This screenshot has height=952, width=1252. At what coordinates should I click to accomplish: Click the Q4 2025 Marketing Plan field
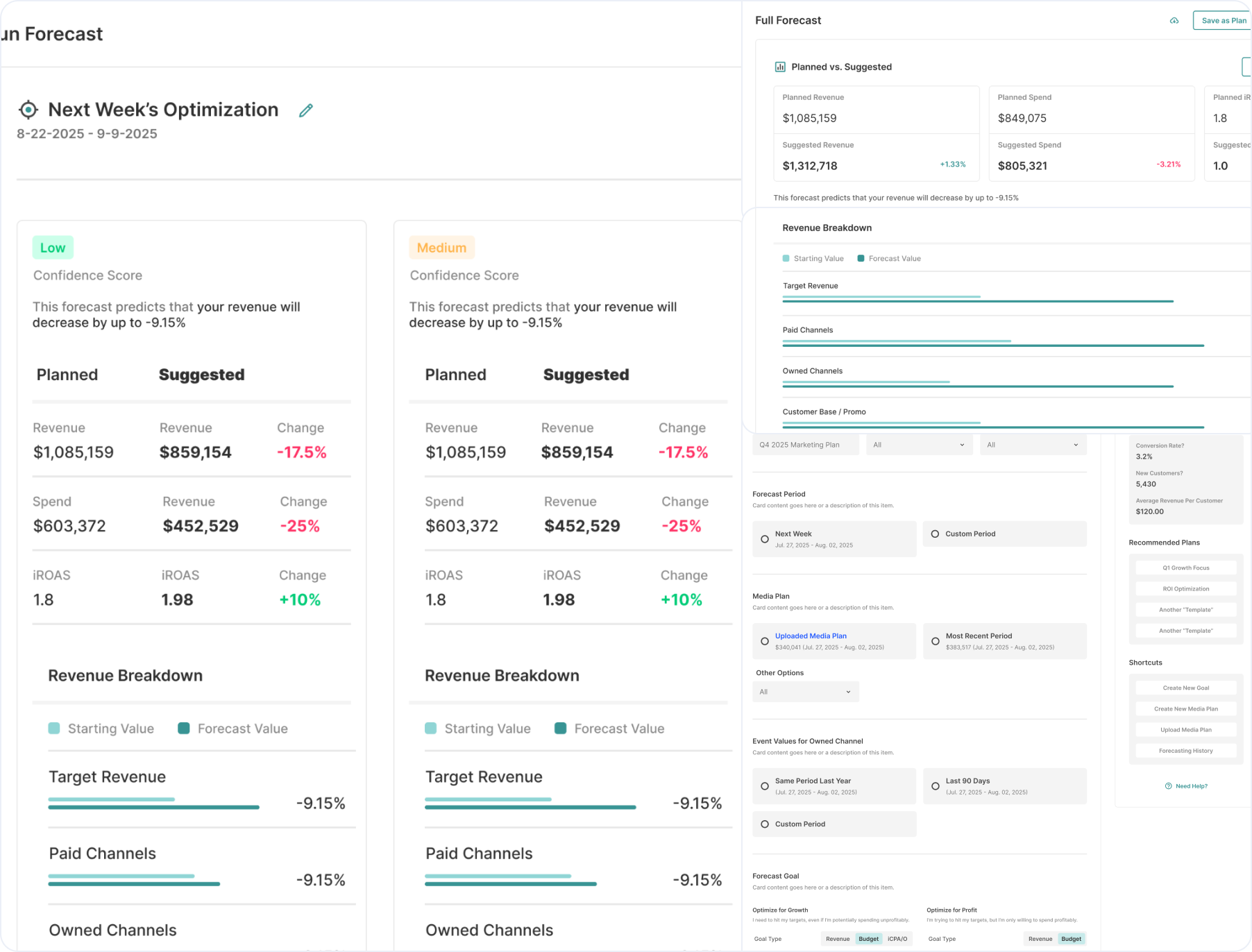[805, 445]
